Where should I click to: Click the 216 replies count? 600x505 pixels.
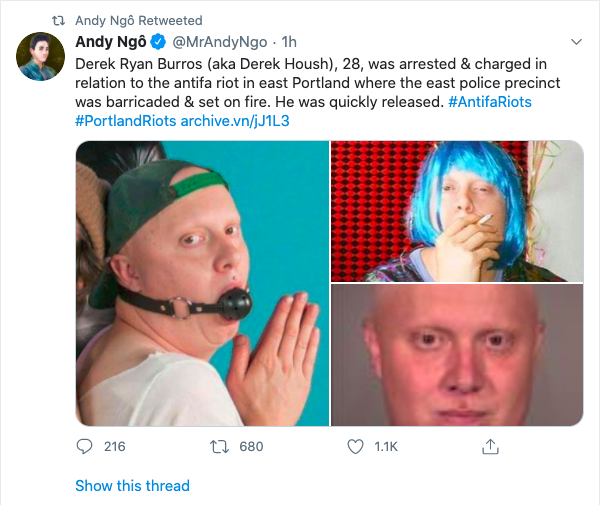[114, 446]
